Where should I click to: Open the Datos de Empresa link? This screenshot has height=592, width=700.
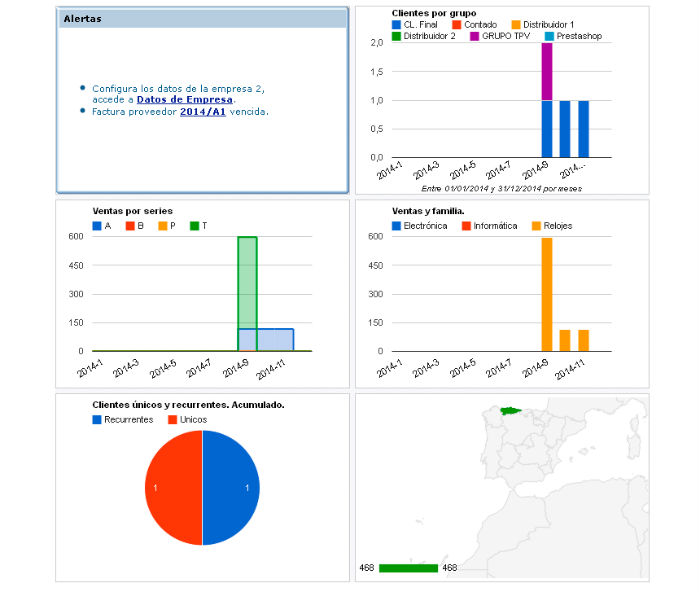[x=185, y=100]
